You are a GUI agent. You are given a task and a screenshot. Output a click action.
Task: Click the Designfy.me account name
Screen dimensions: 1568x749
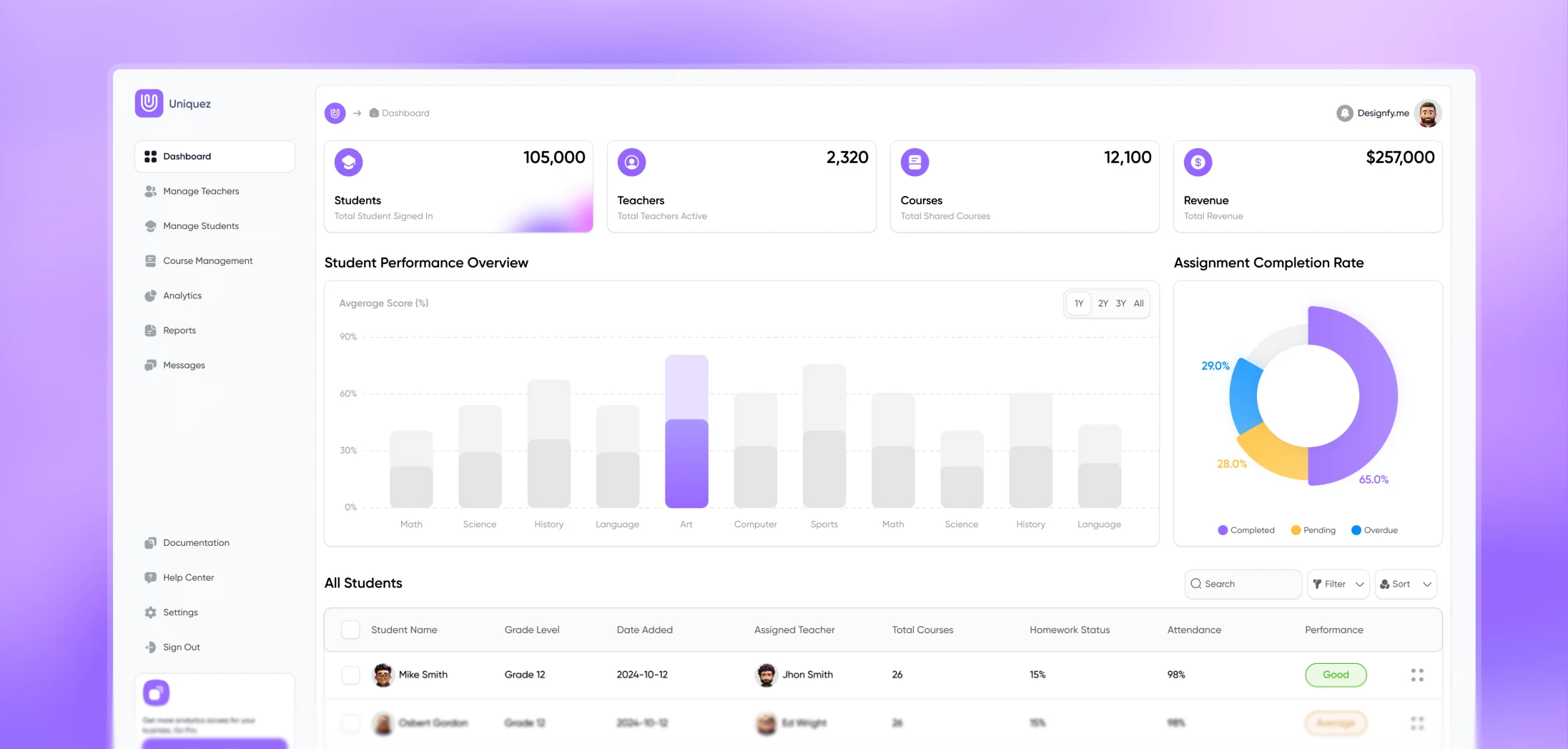click(x=1383, y=113)
